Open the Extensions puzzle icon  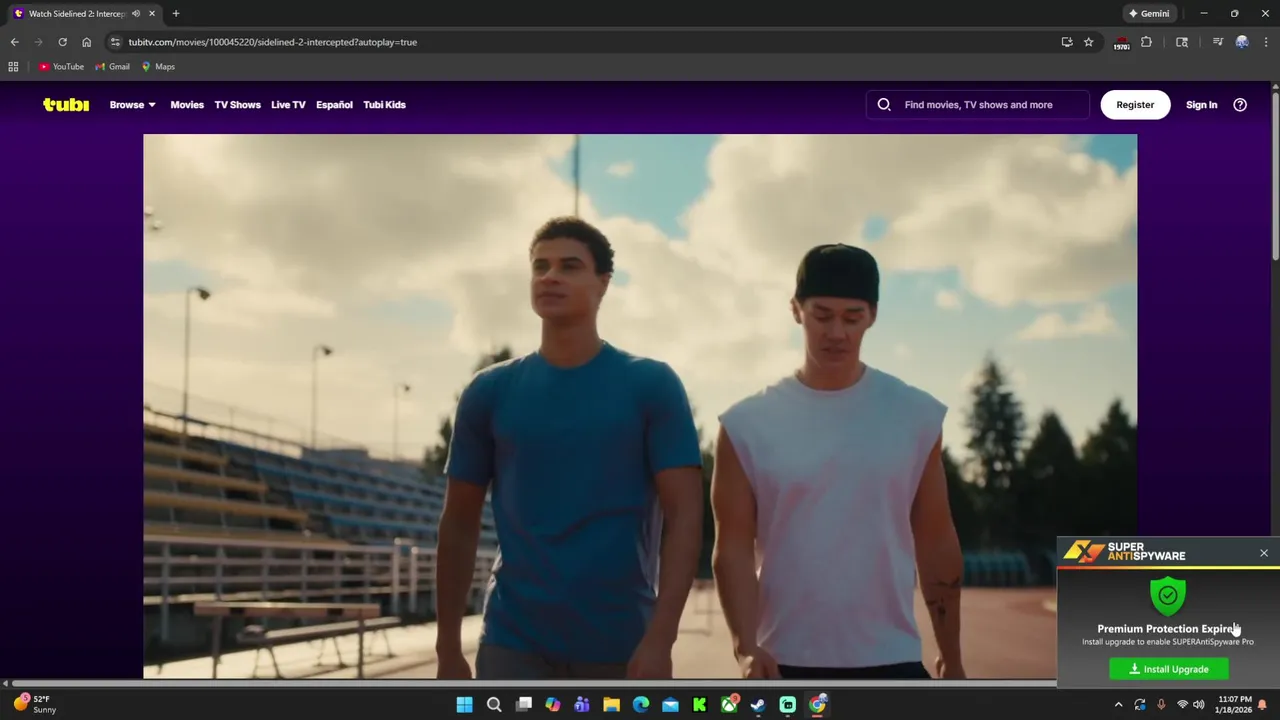(1146, 42)
